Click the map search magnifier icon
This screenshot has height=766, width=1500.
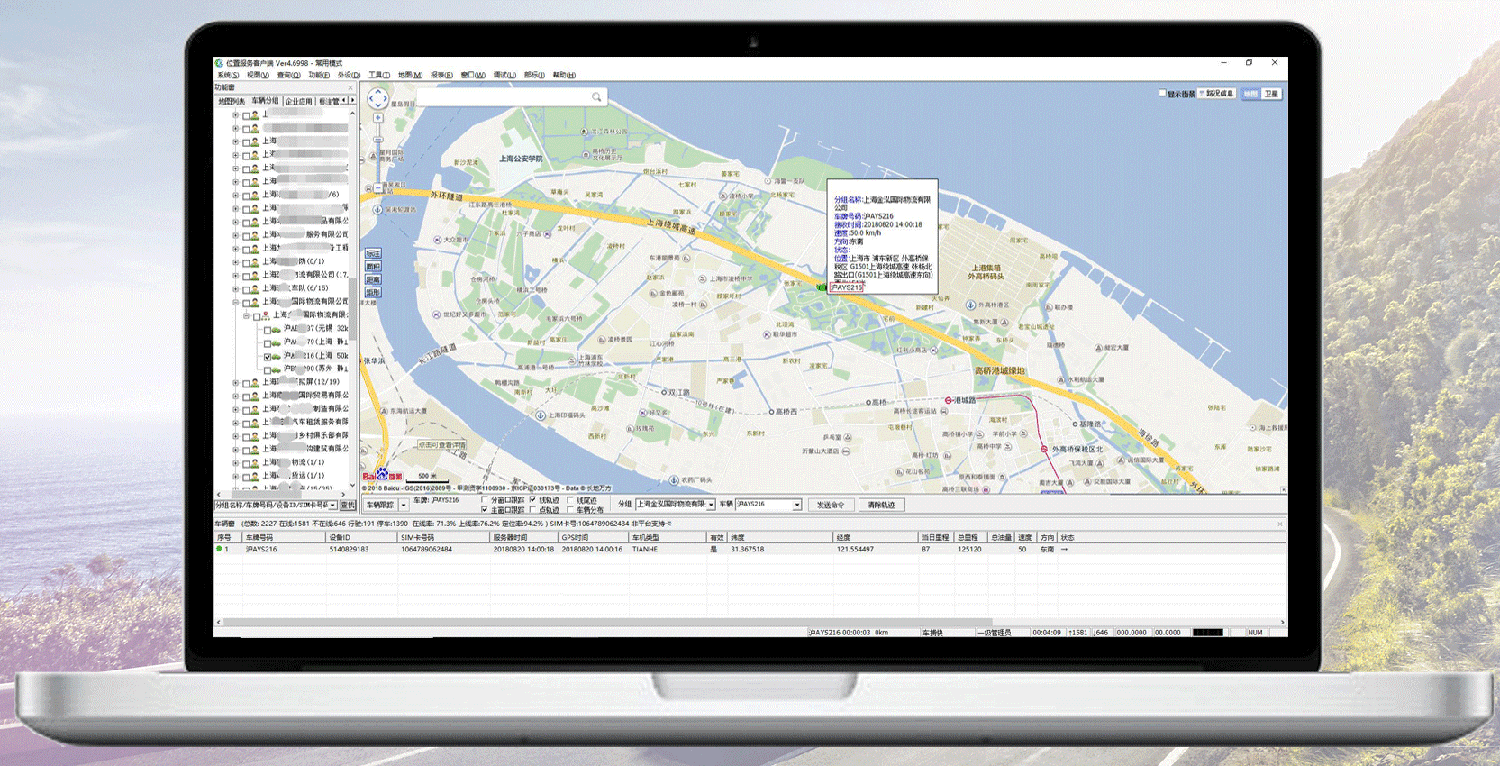coord(597,97)
